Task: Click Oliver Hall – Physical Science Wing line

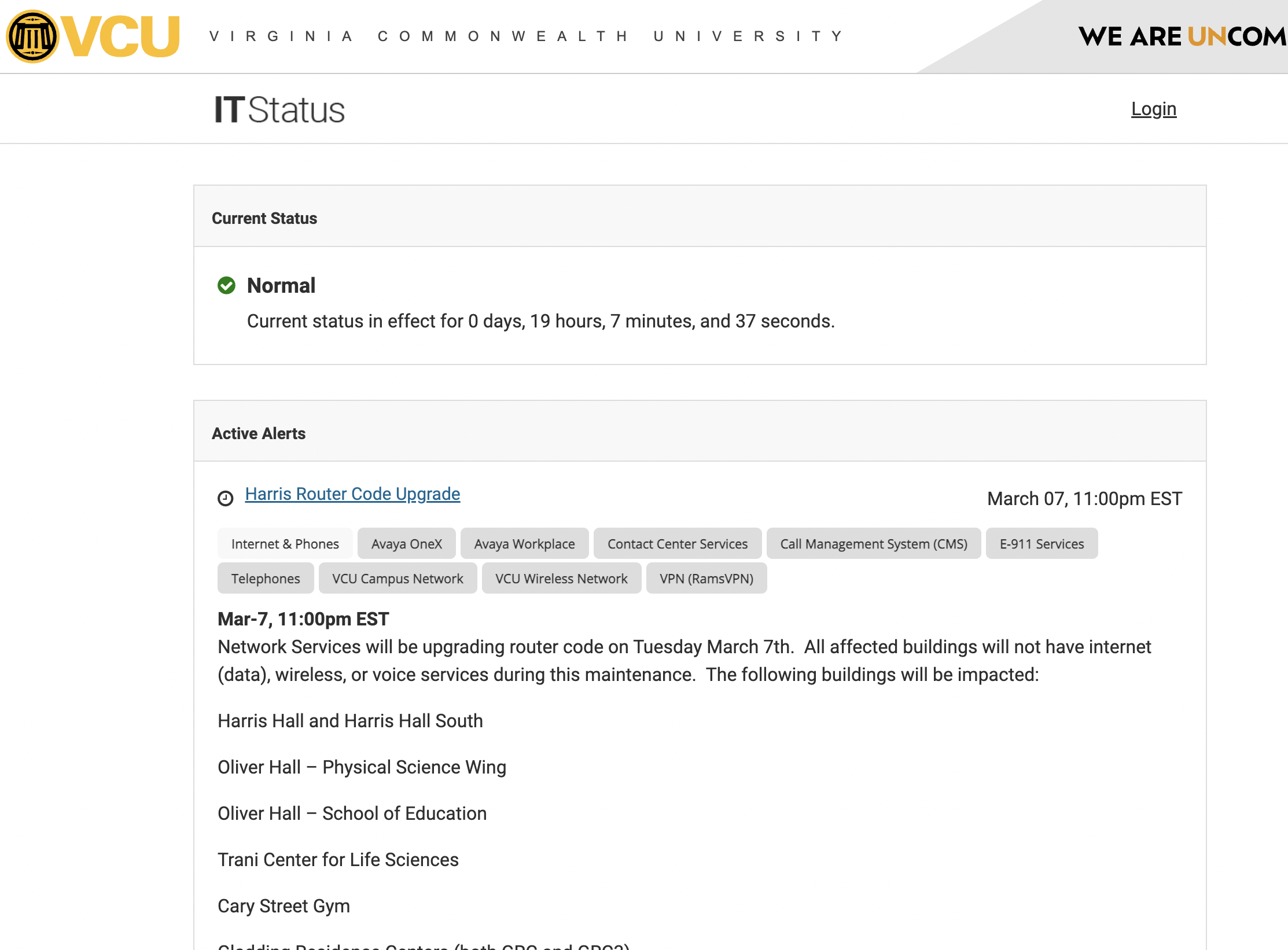Action: pyautogui.click(x=362, y=767)
